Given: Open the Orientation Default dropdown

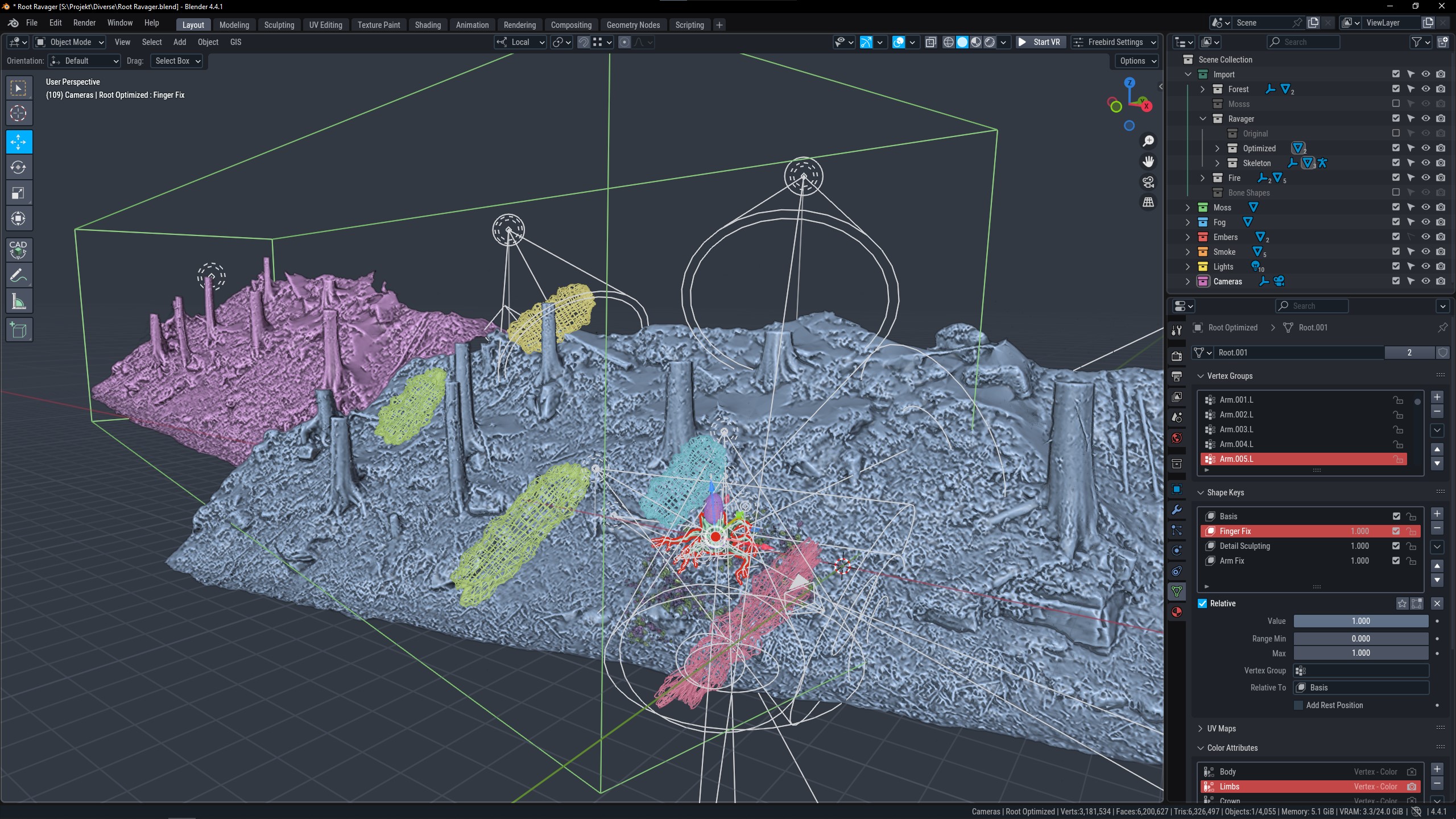Looking at the screenshot, I should tap(84, 61).
